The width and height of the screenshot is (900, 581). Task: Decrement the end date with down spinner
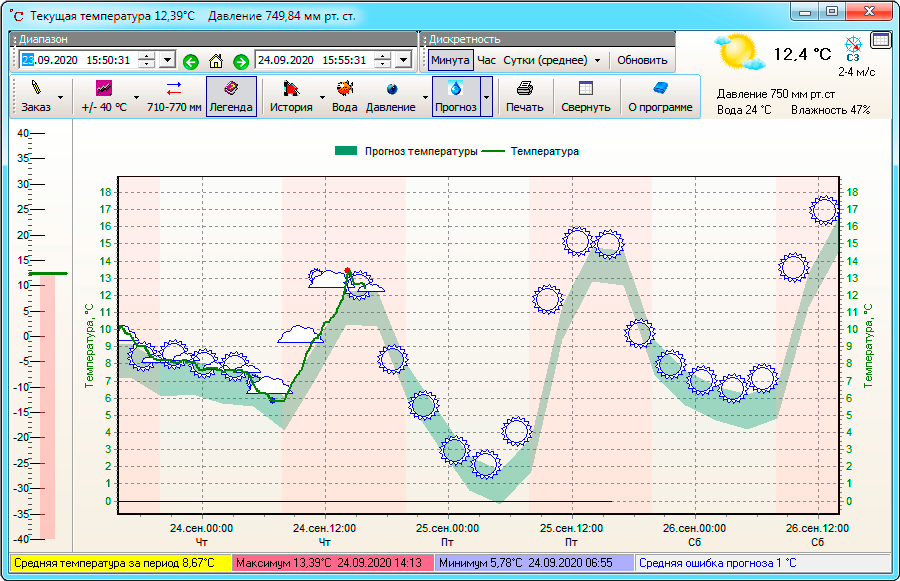click(383, 64)
